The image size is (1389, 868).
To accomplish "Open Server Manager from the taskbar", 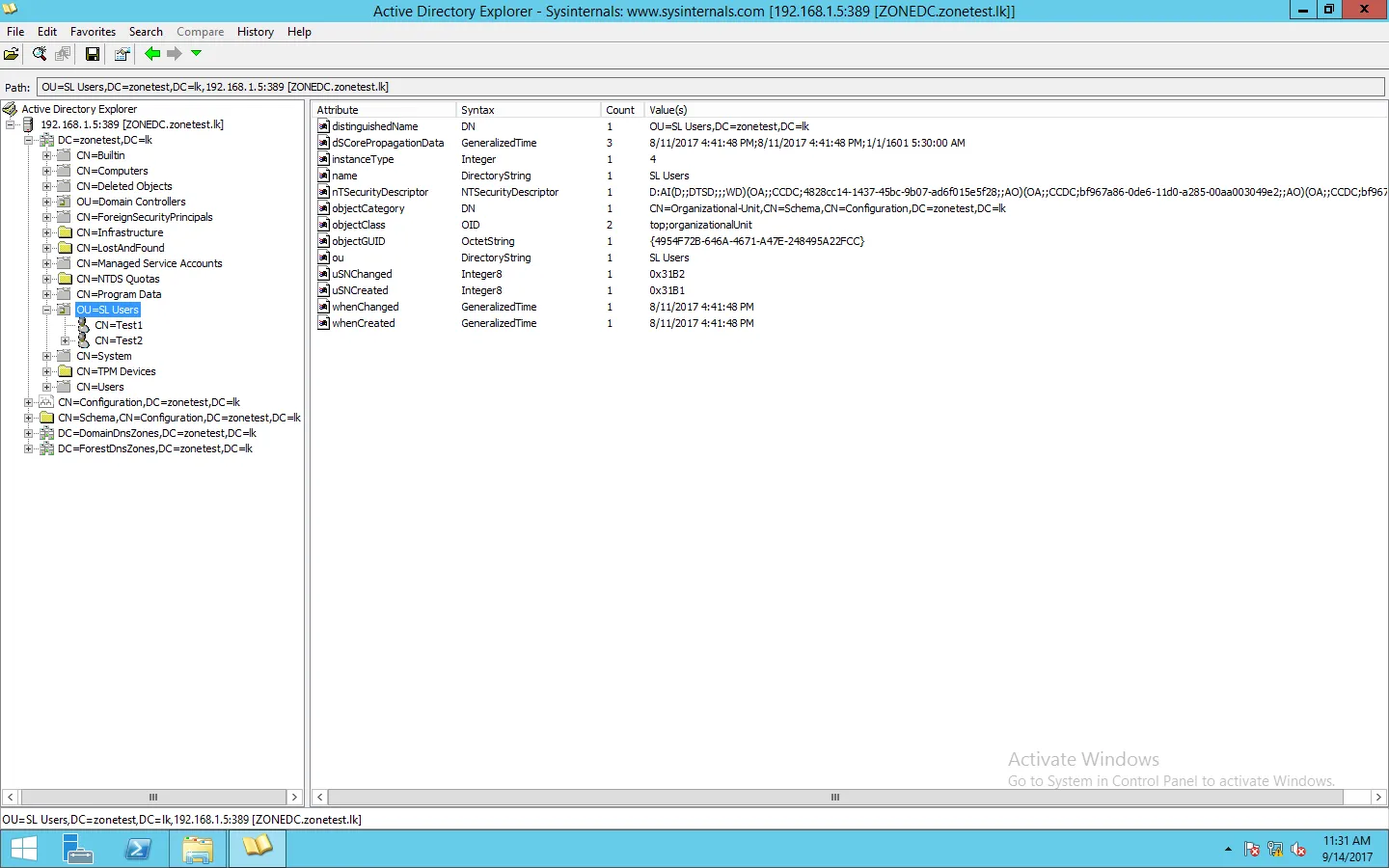I will (x=78, y=849).
